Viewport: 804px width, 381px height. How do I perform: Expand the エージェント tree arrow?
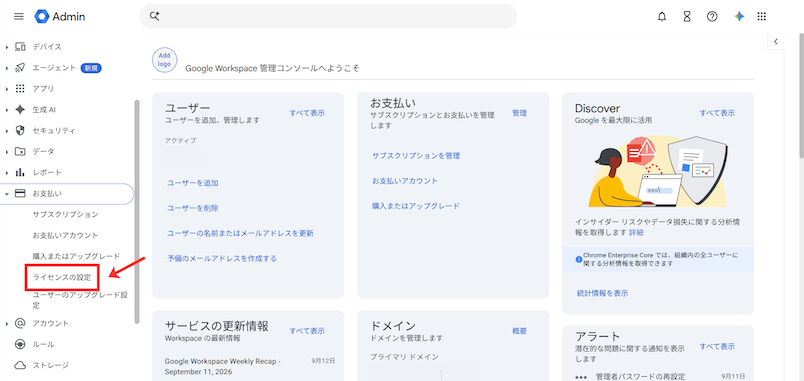point(7,68)
